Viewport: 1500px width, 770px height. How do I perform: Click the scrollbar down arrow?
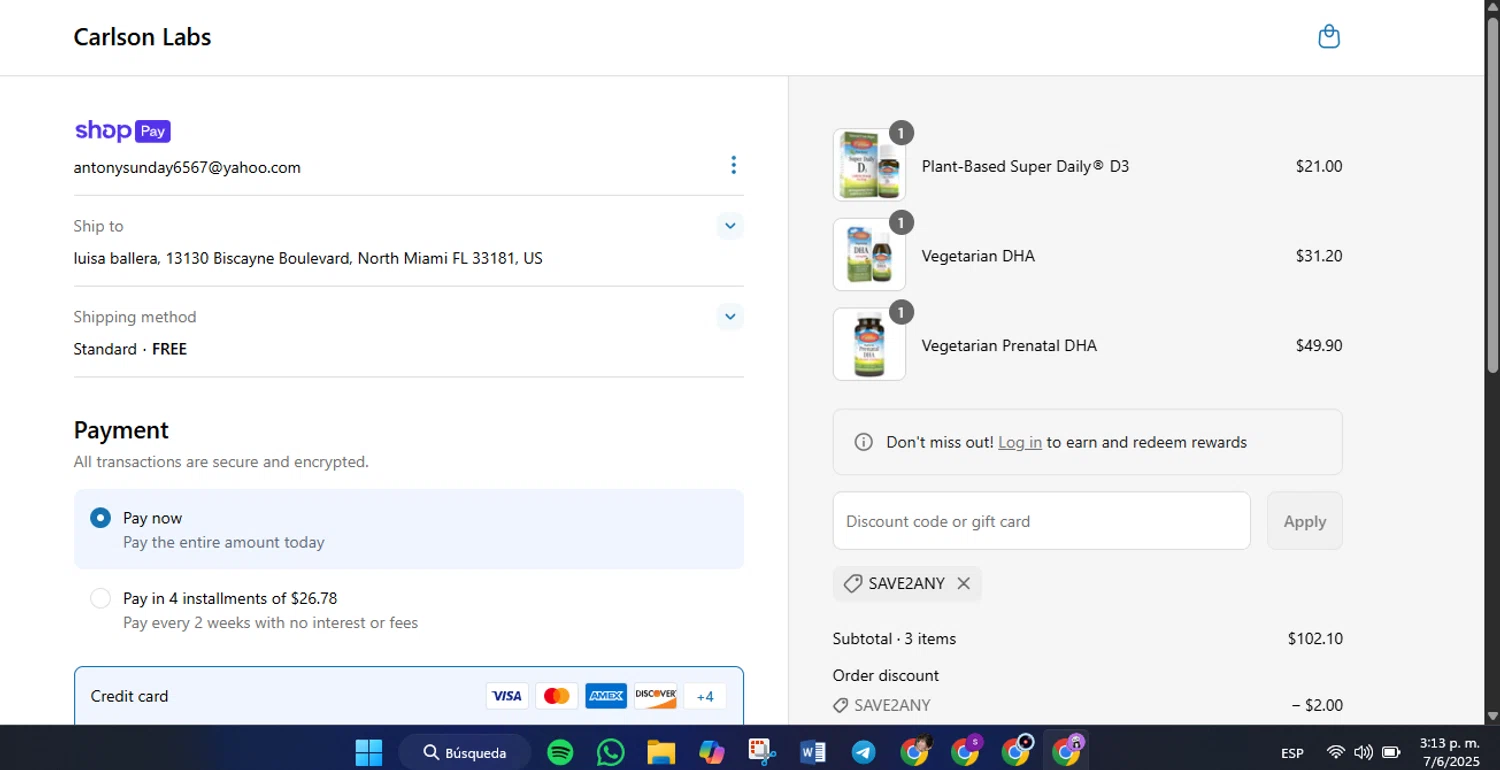coord(1492,716)
